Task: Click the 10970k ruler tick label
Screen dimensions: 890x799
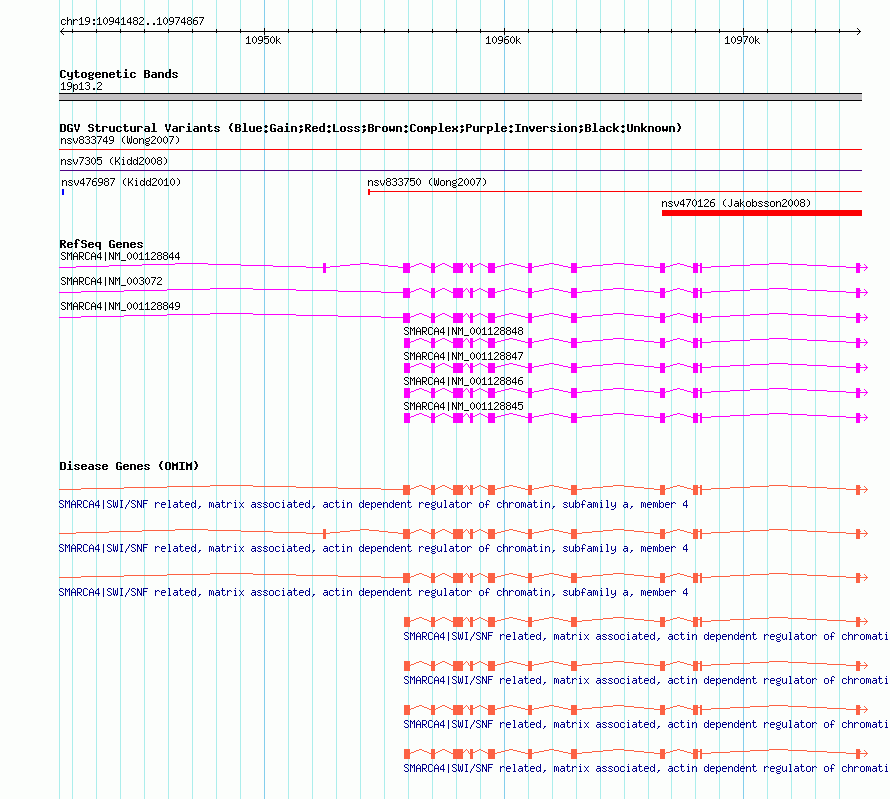Action: point(742,40)
